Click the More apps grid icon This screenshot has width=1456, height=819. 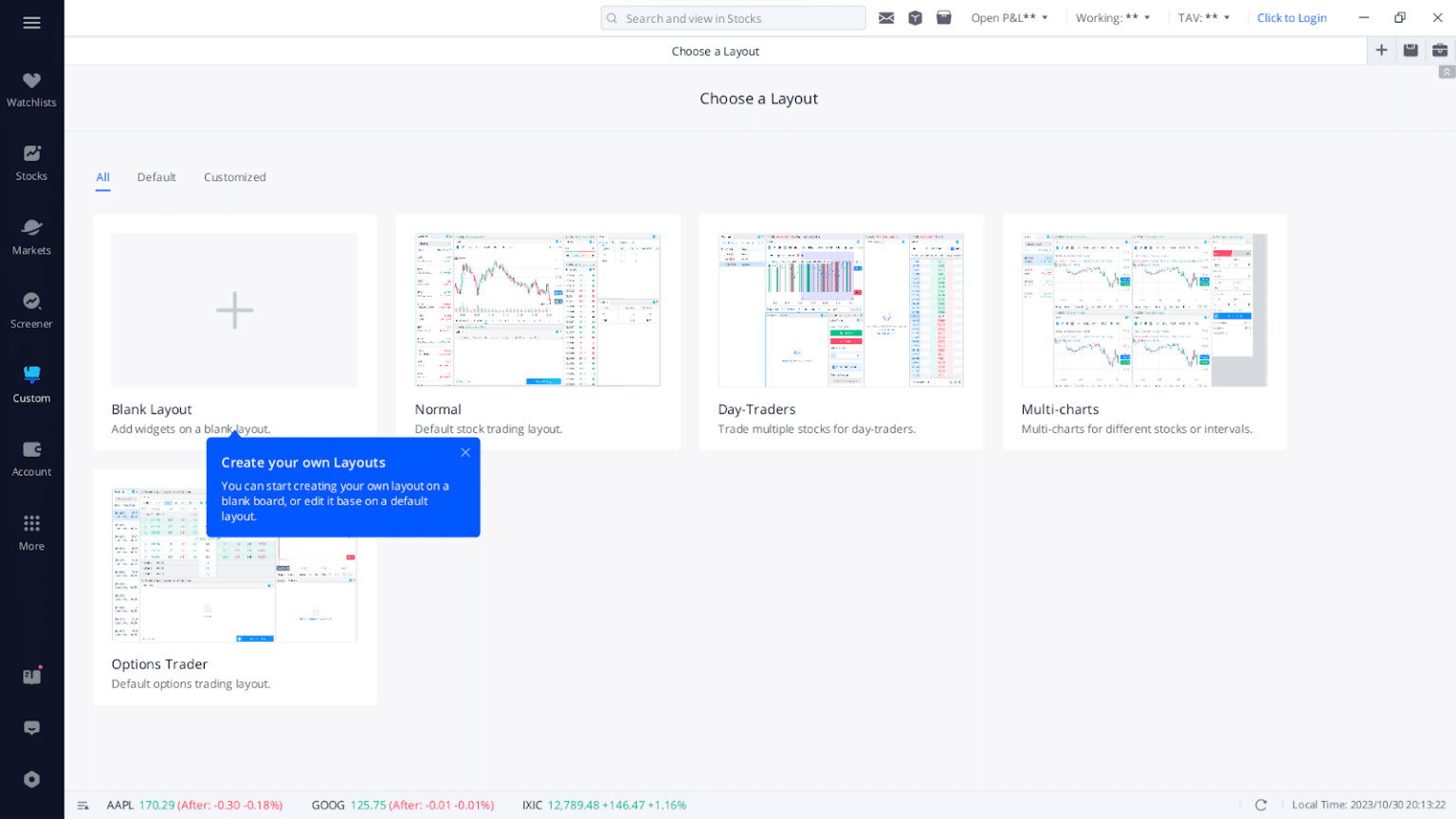pos(31,532)
